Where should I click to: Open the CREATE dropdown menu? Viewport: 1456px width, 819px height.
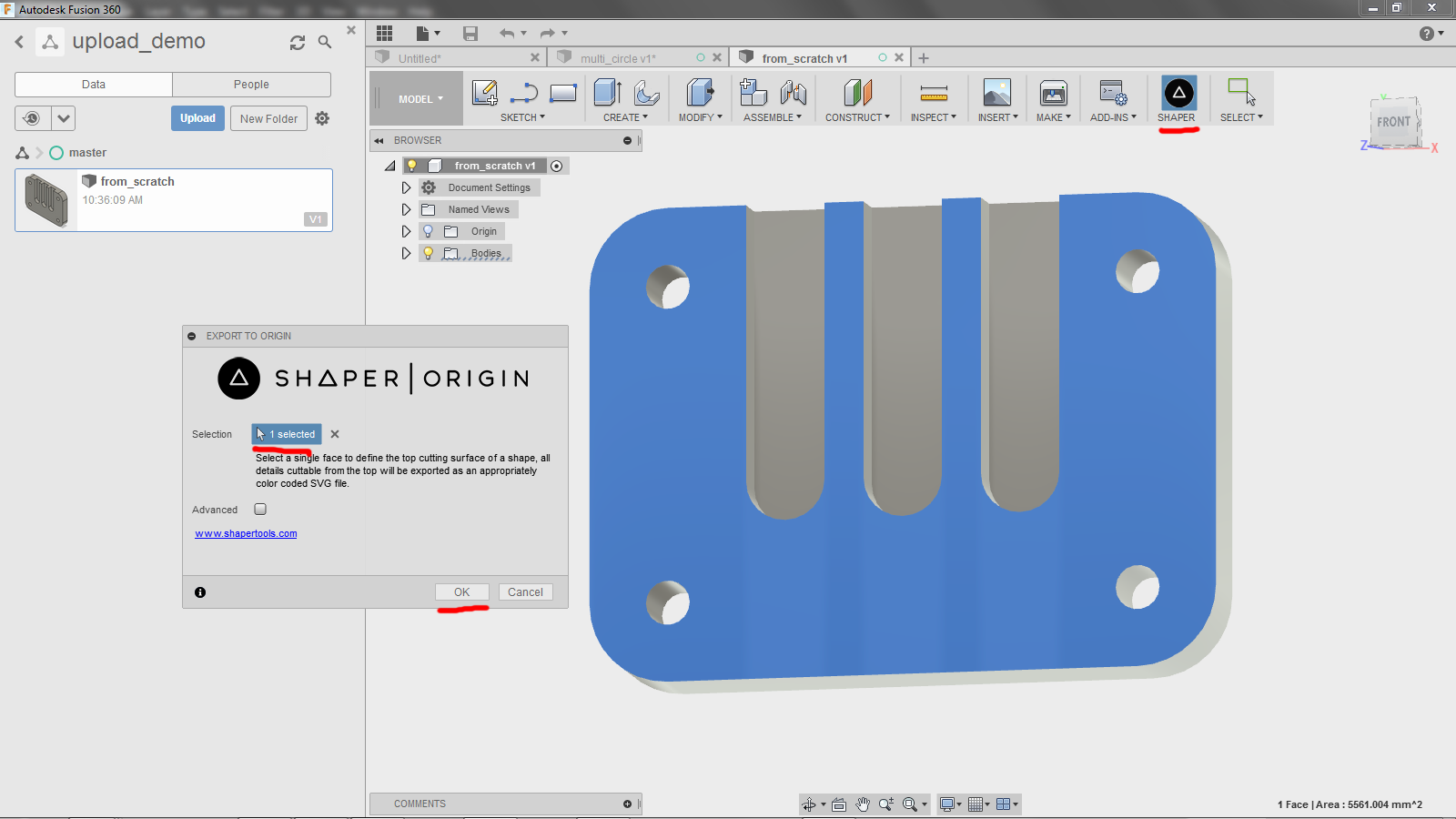(626, 117)
